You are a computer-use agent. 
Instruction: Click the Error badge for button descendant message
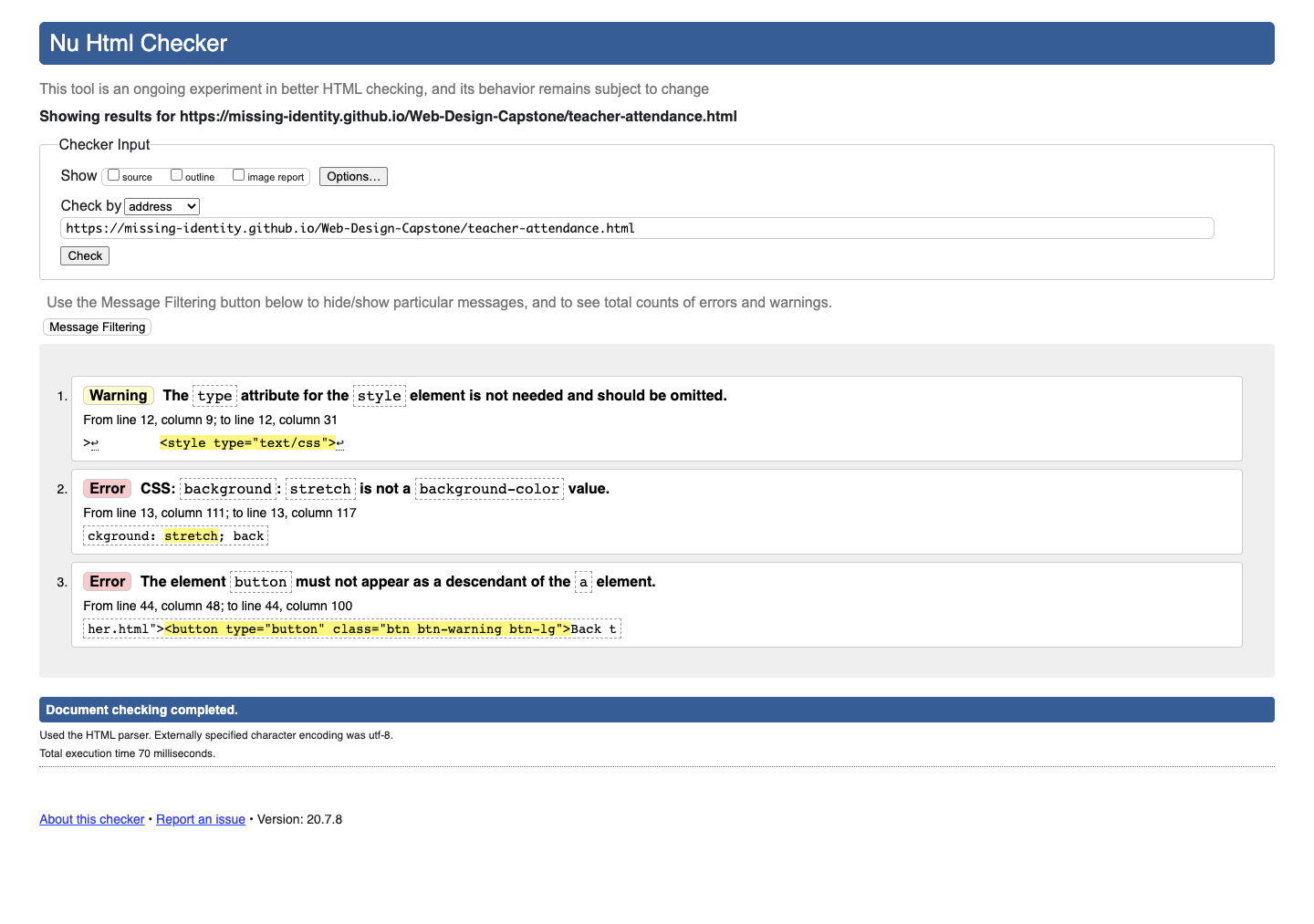tap(108, 582)
